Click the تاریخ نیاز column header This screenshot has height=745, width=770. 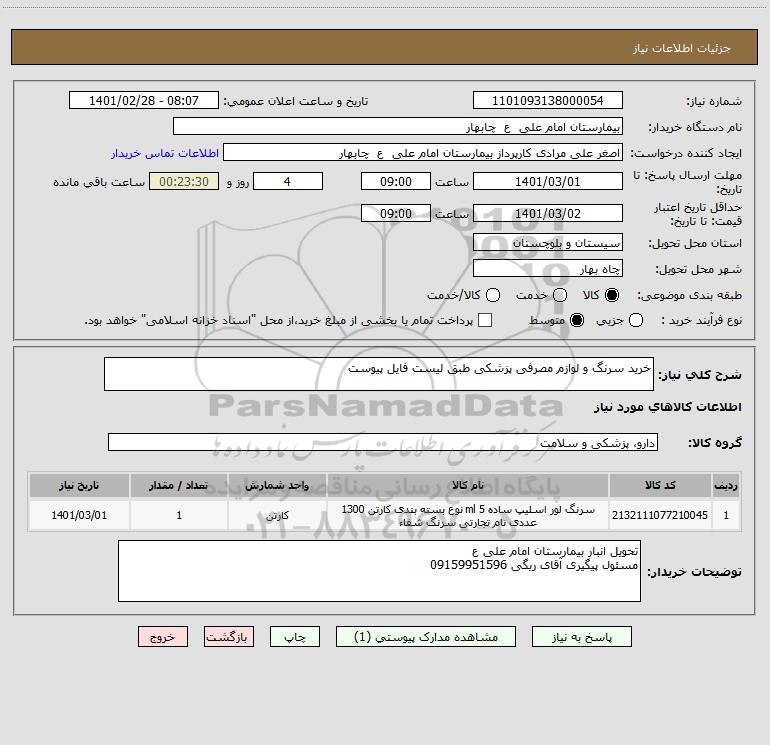pyautogui.click(x=79, y=486)
